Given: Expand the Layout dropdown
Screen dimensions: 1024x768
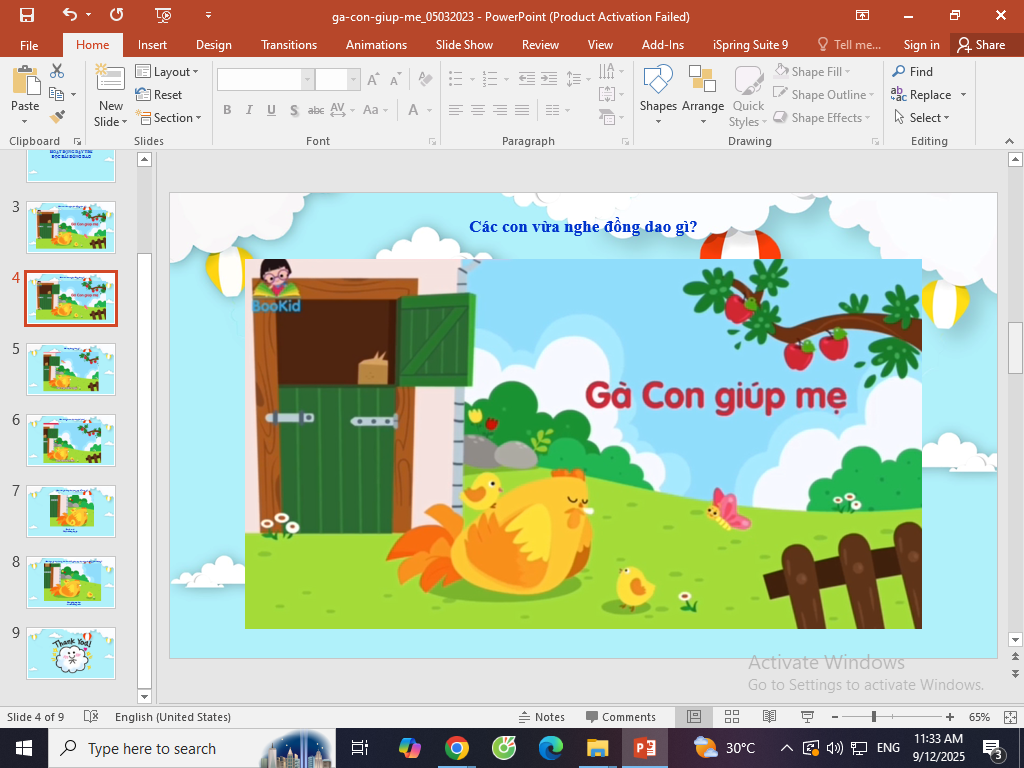Looking at the screenshot, I should point(167,72).
